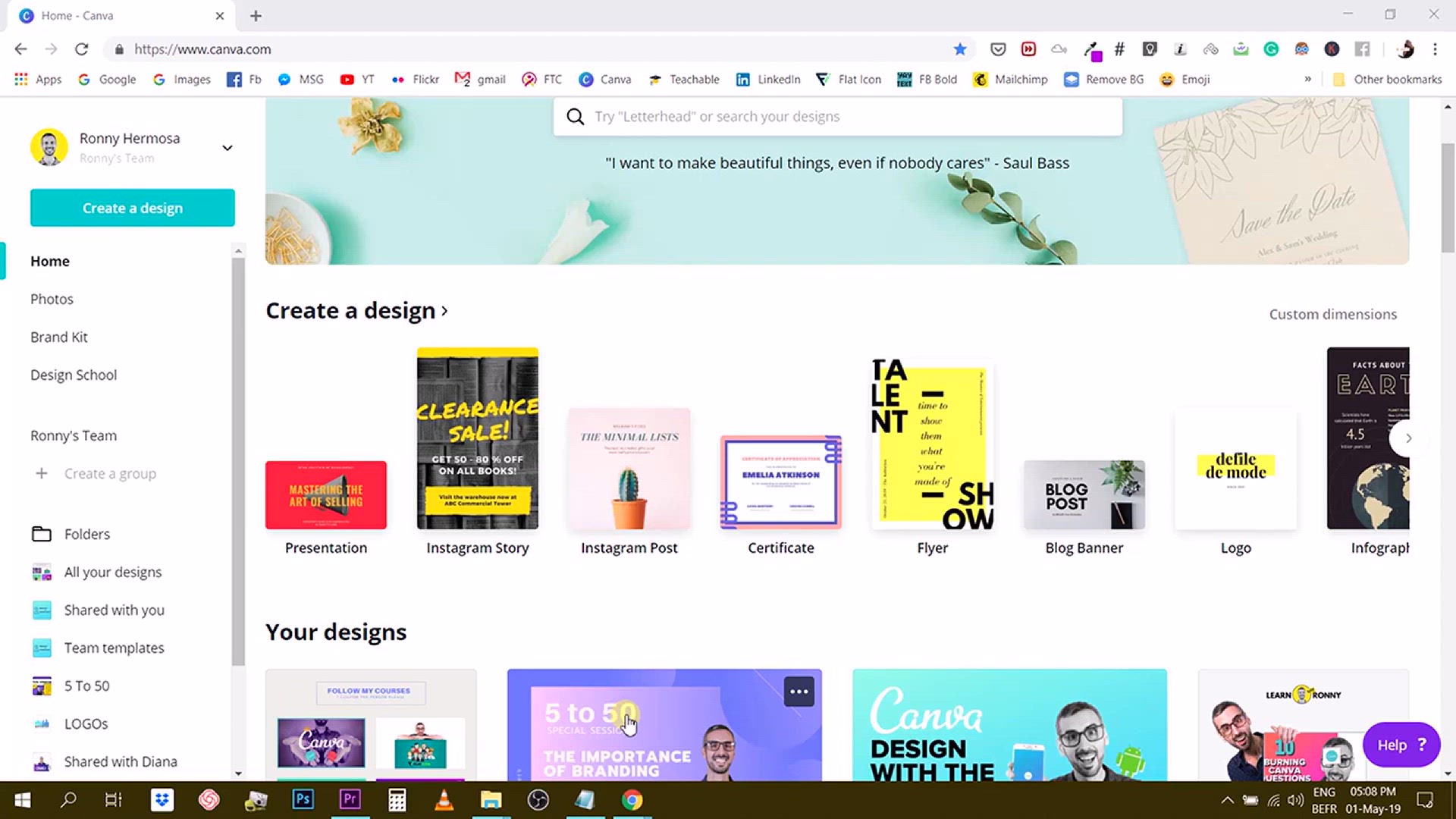This screenshot has width=1456, height=819.
Task: Reload the page
Action: (x=82, y=49)
